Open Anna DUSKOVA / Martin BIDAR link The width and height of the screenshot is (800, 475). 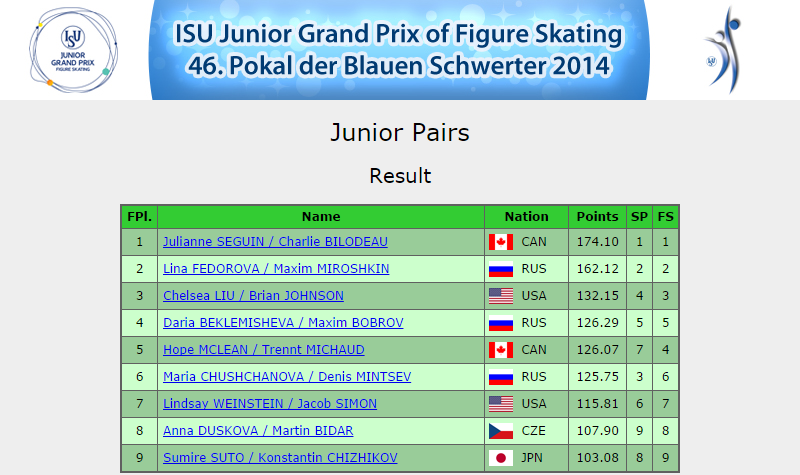258,431
